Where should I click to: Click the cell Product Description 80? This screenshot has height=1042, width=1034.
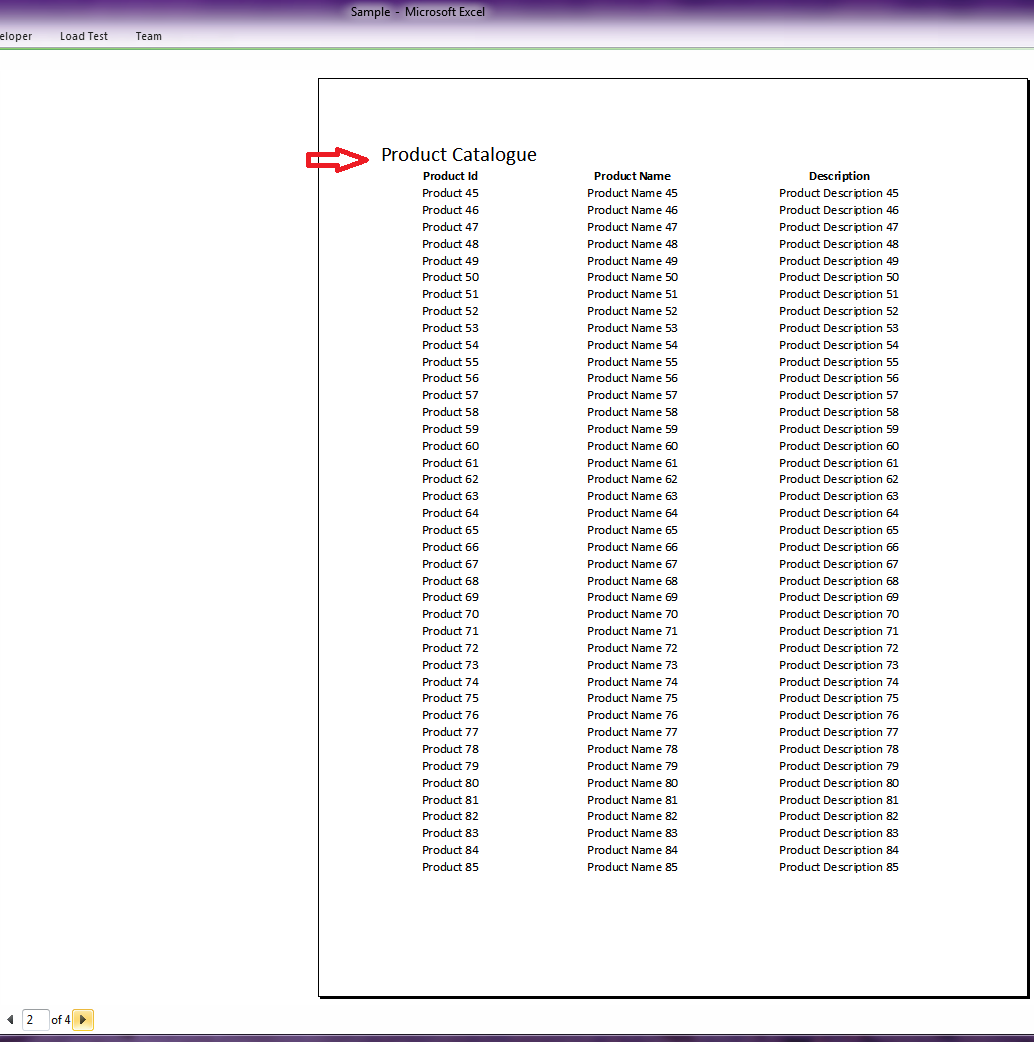click(x=839, y=783)
